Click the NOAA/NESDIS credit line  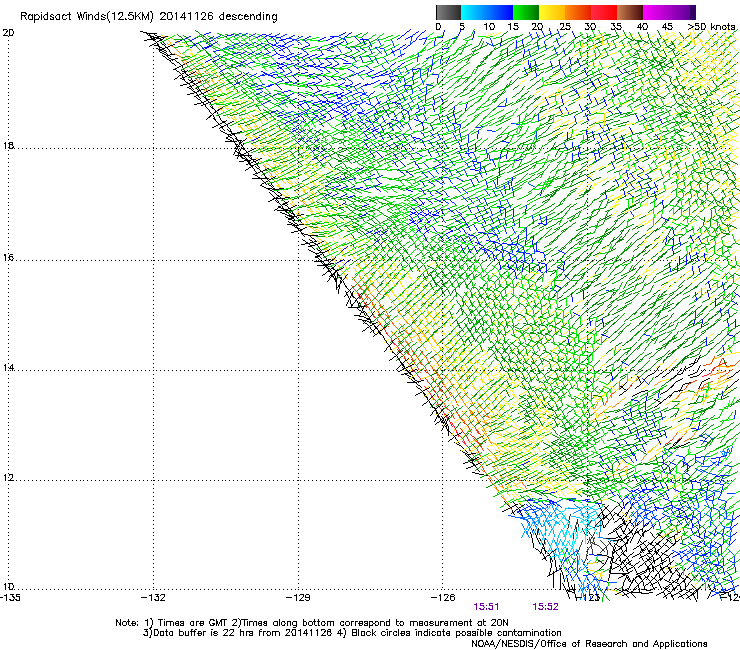point(589,644)
